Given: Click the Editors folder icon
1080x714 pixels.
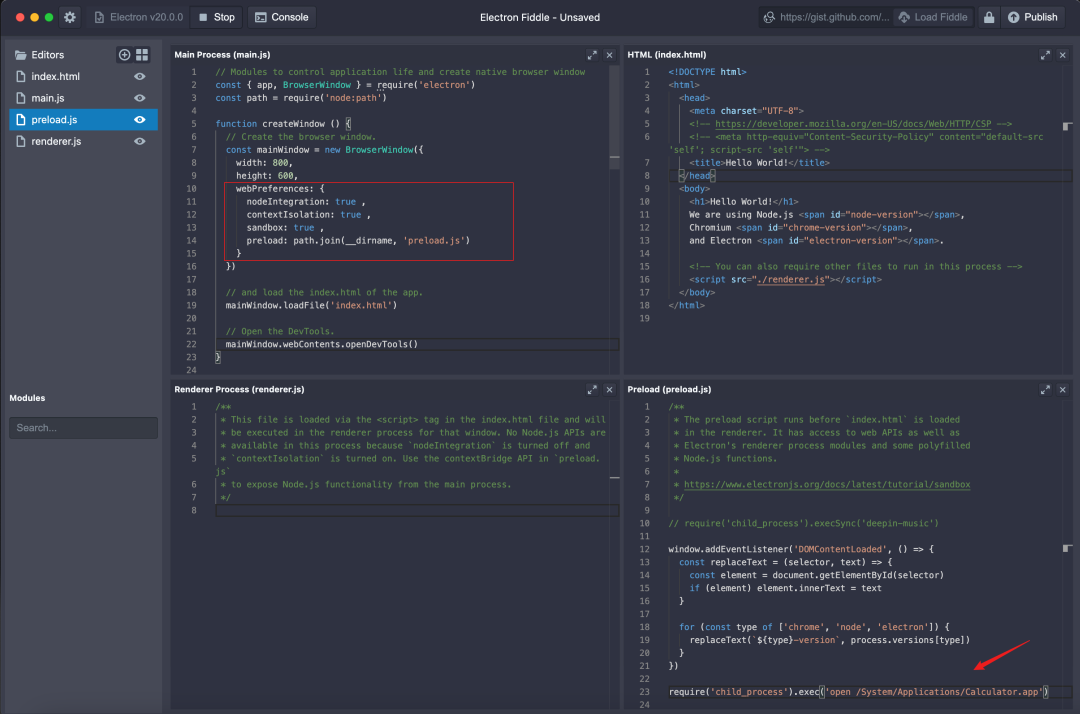Looking at the screenshot, I should [21, 54].
